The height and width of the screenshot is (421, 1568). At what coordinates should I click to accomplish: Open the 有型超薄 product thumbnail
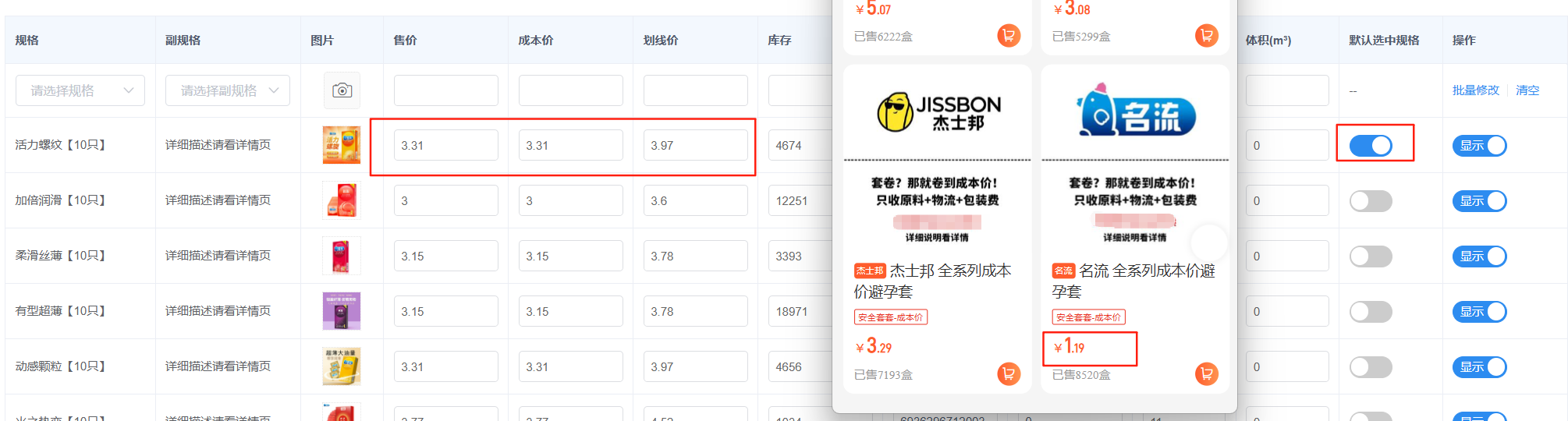tap(342, 311)
